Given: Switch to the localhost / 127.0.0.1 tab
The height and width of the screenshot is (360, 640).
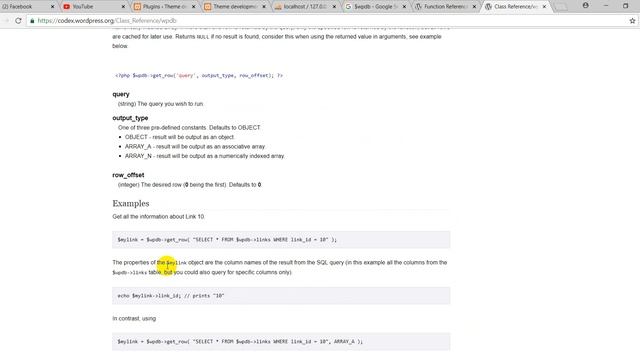Looking at the screenshot, I should (x=305, y=7).
